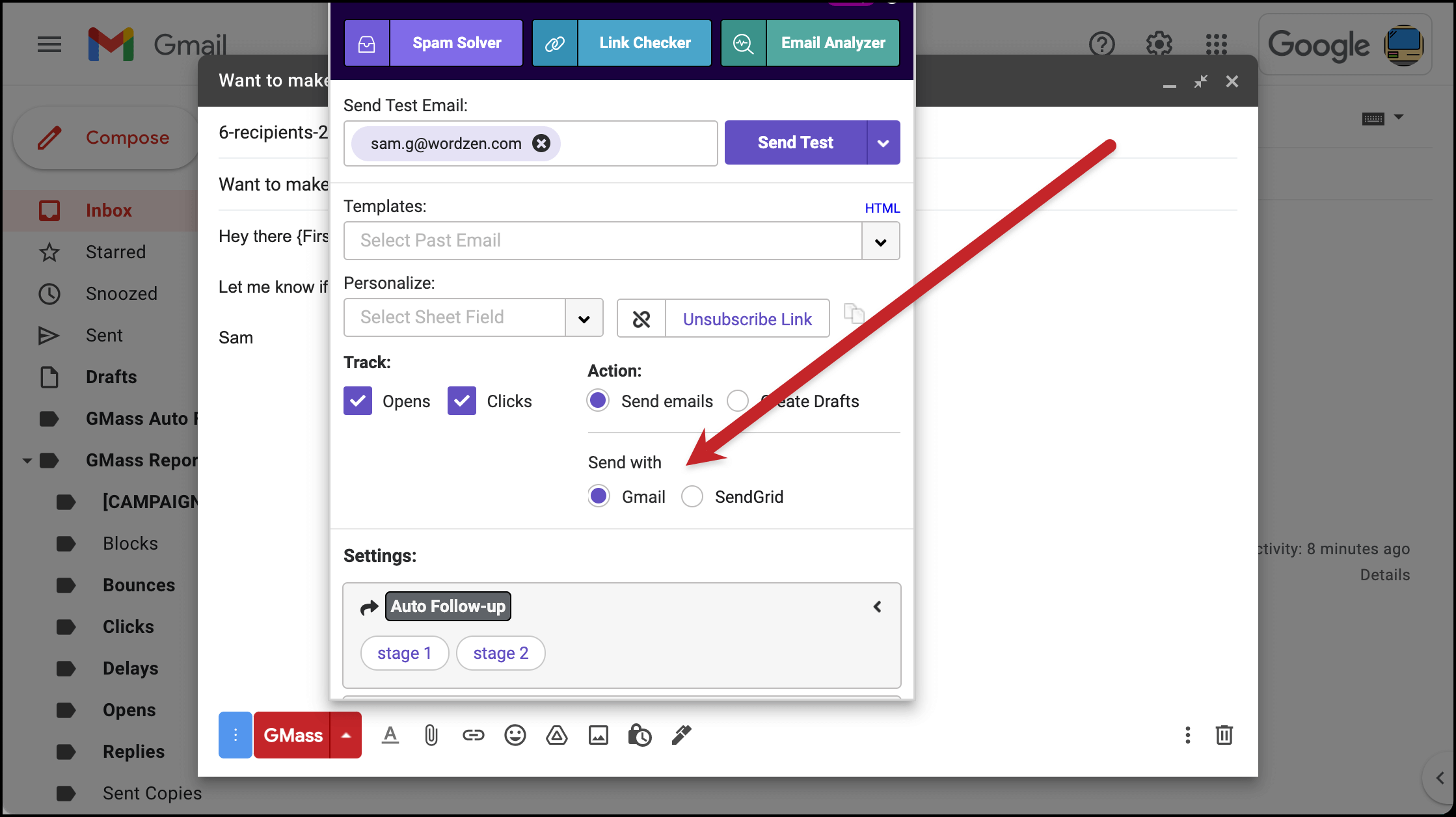Remove sam.g@wordzen.com from test recipients
The image size is (1456, 817).
point(541,143)
